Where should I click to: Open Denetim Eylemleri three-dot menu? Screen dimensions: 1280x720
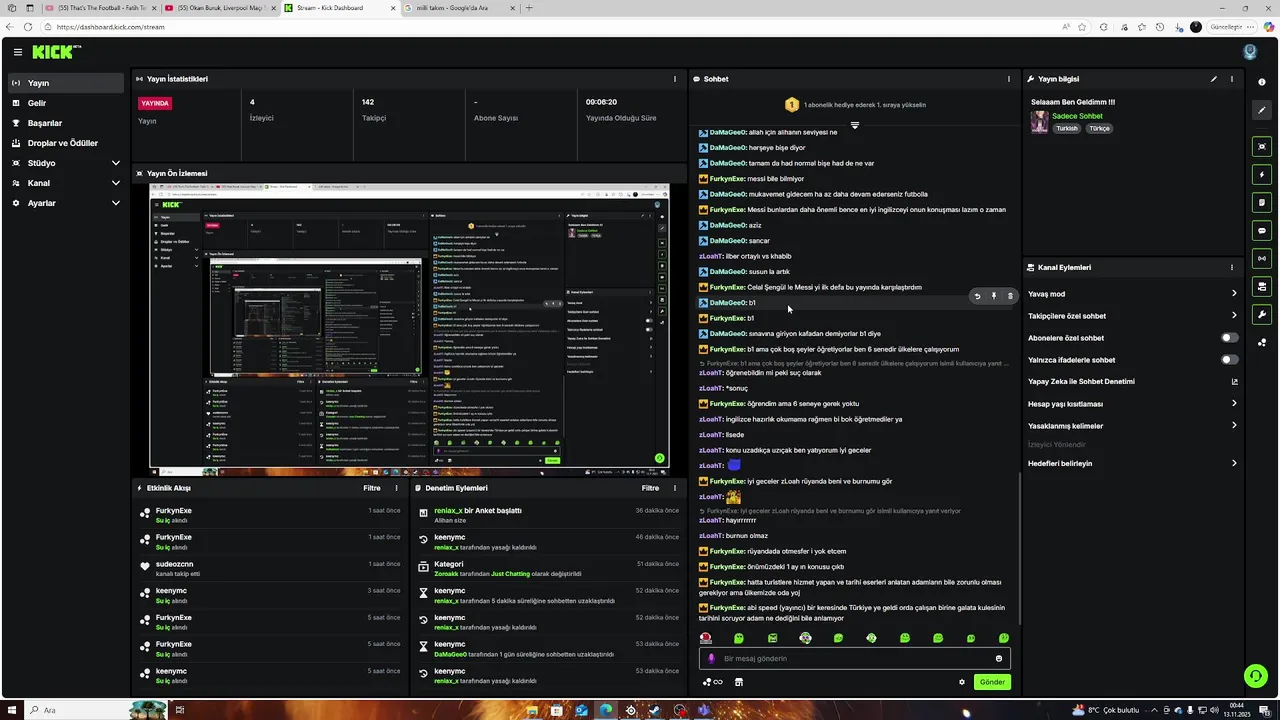pos(675,488)
